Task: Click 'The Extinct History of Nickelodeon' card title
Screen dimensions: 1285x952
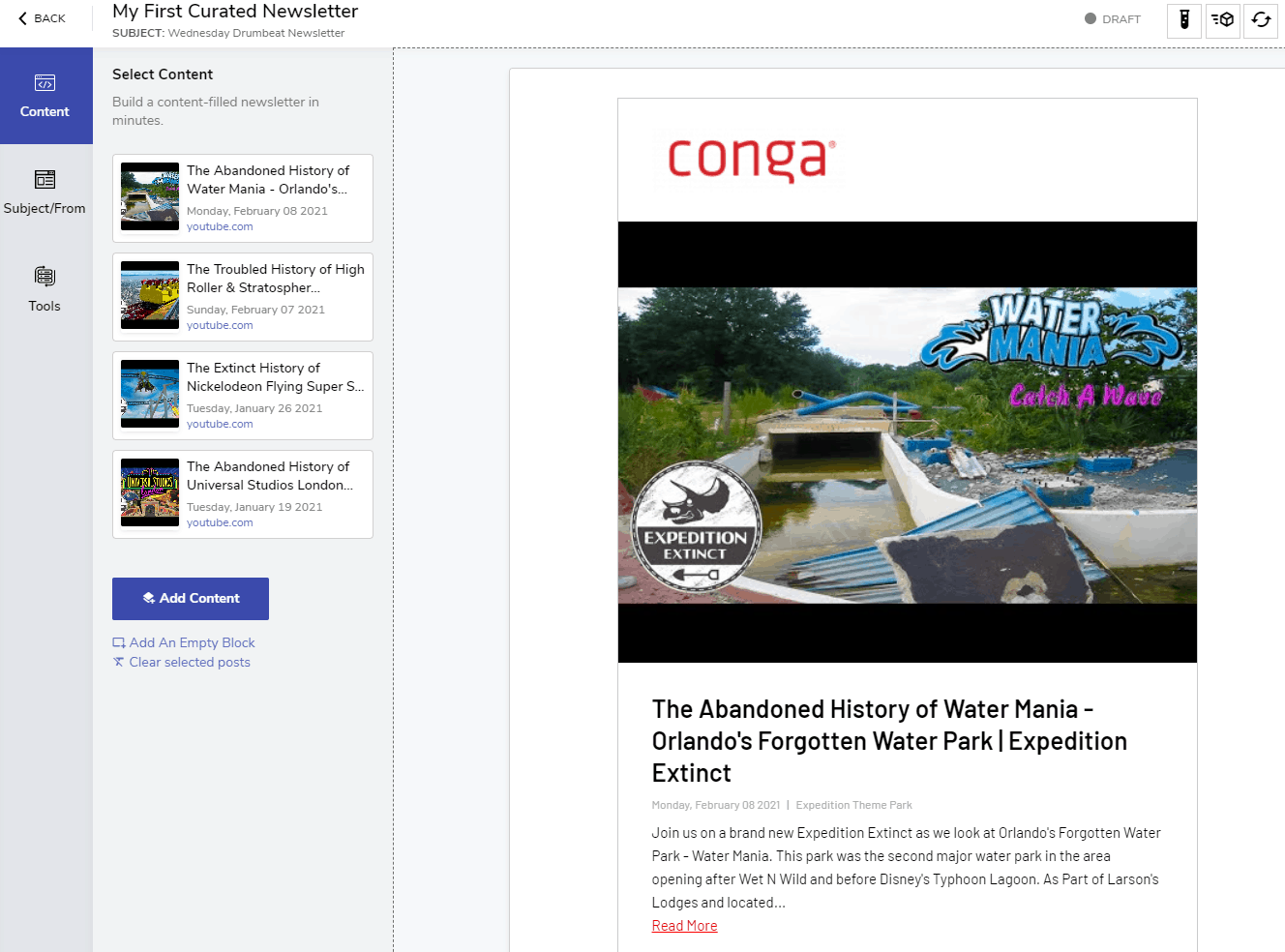Action: 276,377
